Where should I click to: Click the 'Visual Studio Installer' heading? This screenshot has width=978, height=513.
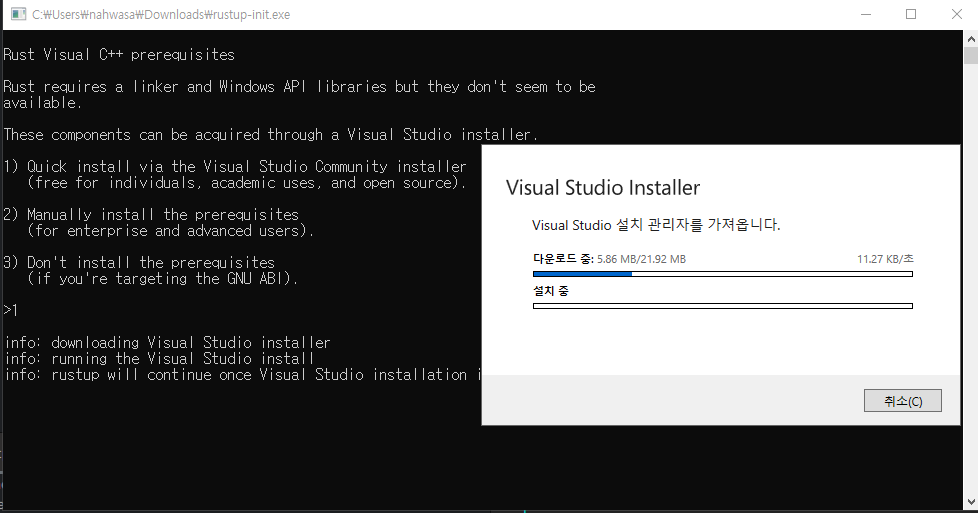tap(603, 188)
